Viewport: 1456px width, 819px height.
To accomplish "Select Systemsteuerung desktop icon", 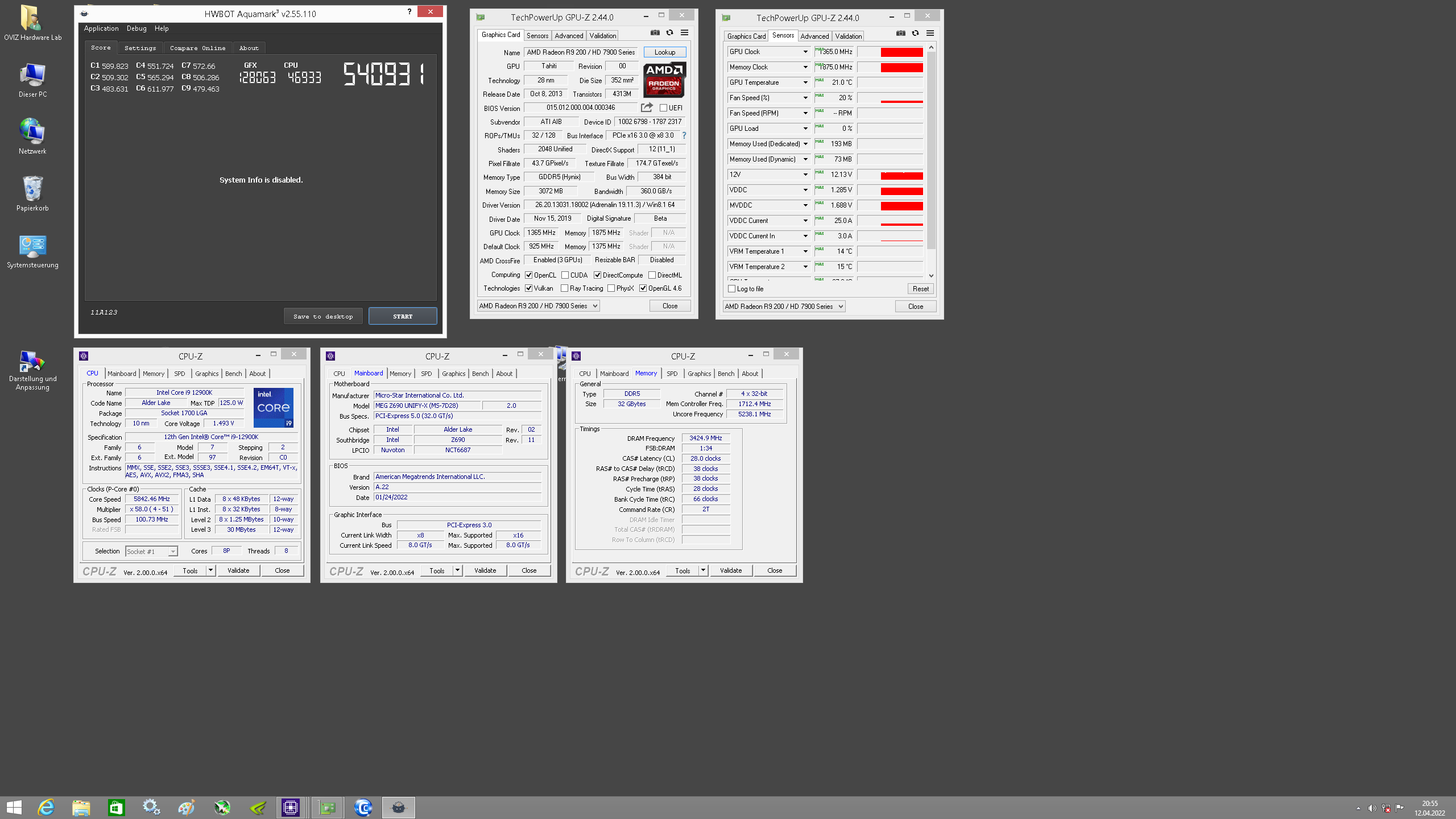I will (x=32, y=251).
